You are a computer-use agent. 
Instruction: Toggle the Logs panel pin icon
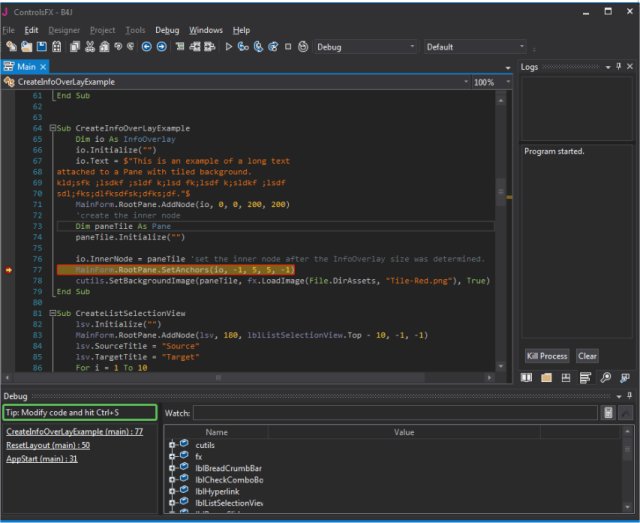[619, 67]
